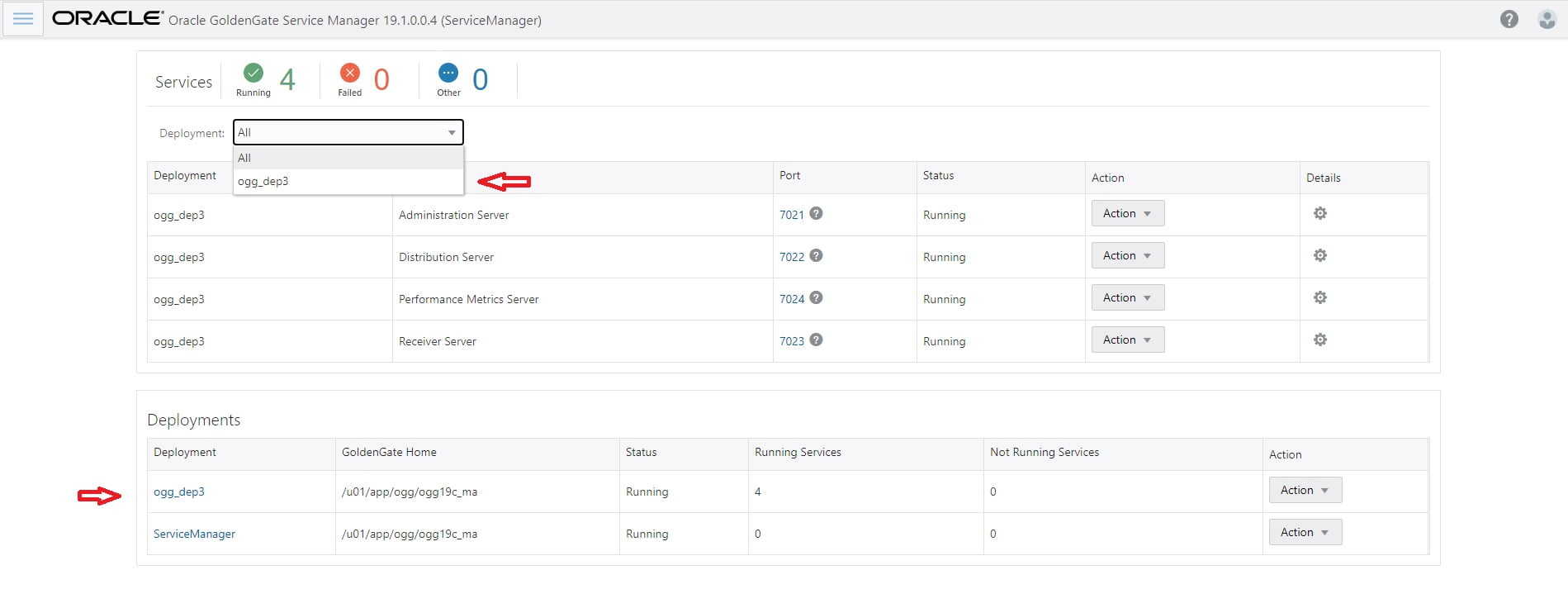Click the Administration Server service name
The image size is (1568, 589).
tap(453, 215)
